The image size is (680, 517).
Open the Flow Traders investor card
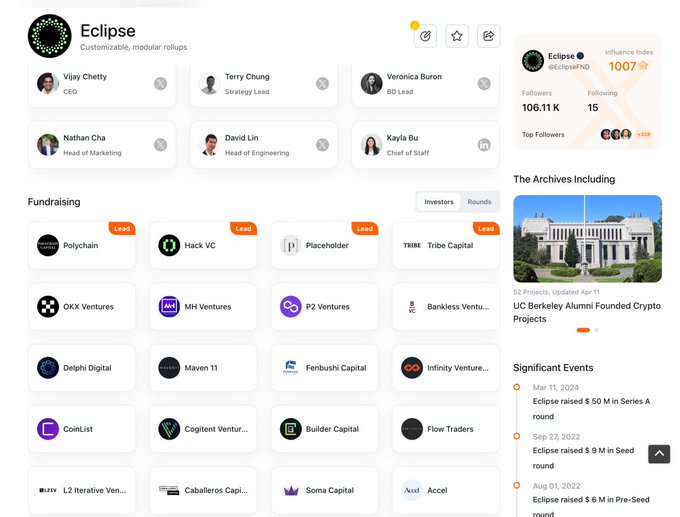tap(446, 429)
